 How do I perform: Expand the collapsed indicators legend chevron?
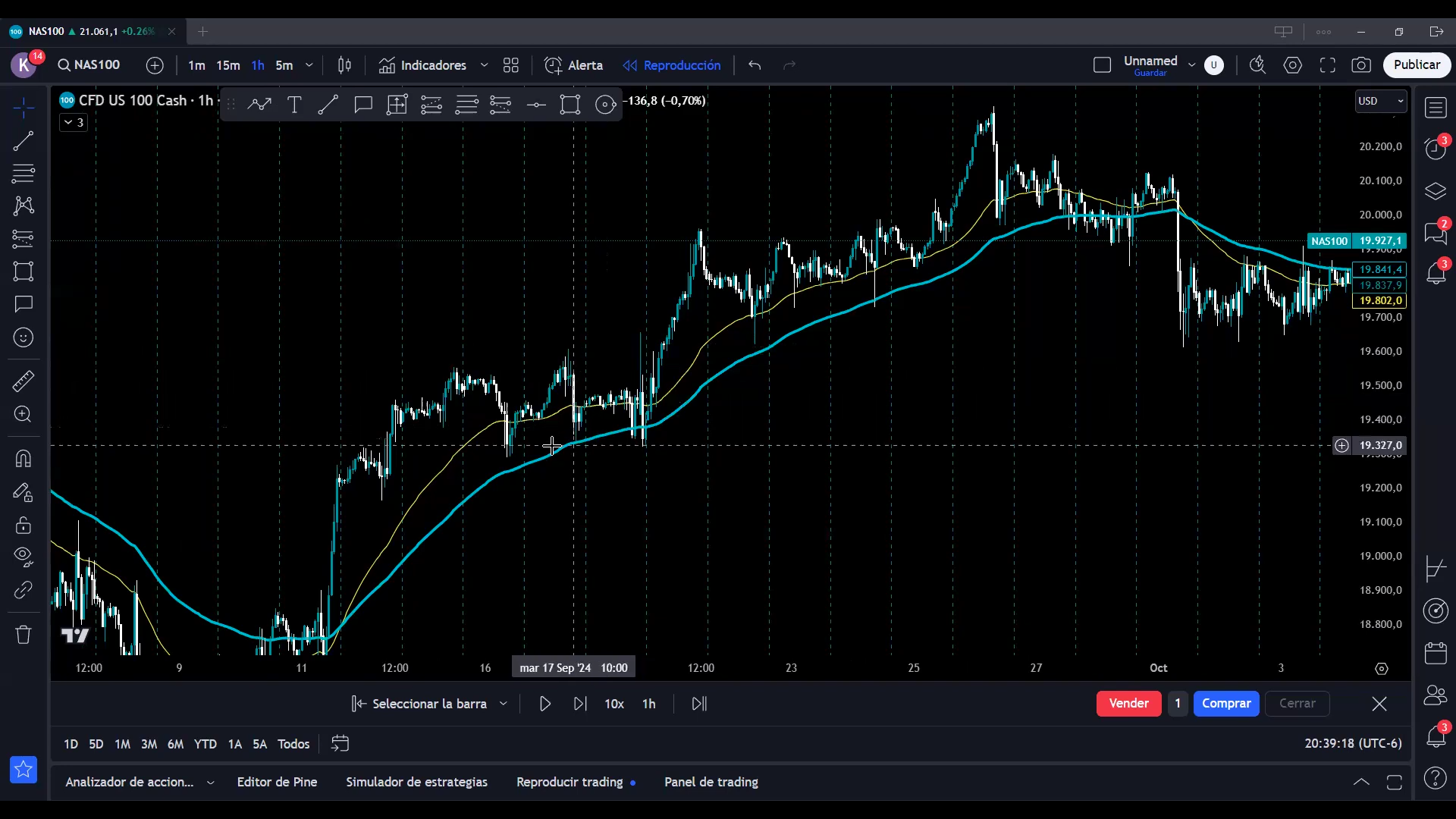pyautogui.click(x=69, y=122)
